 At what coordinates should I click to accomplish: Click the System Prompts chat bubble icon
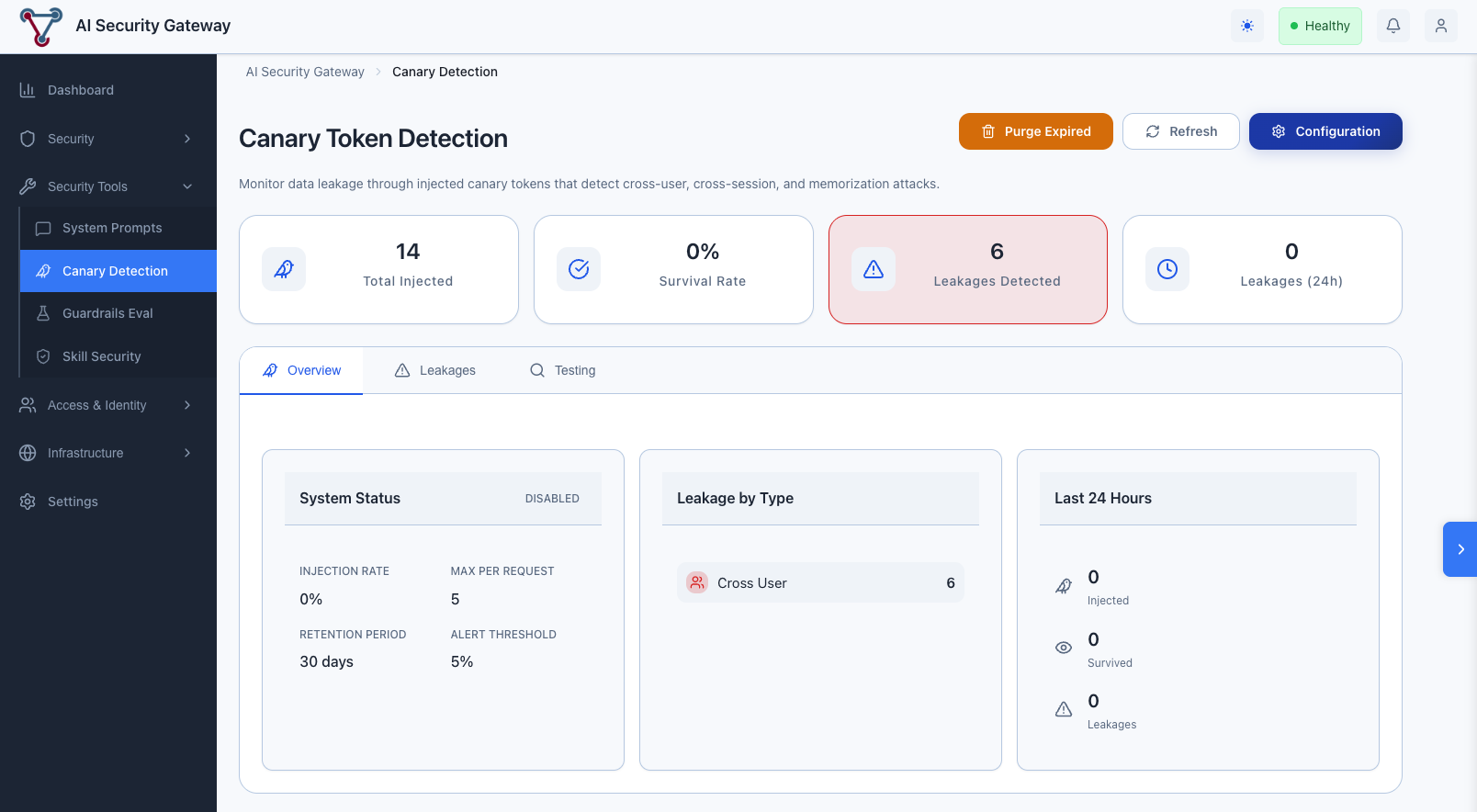(x=43, y=228)
